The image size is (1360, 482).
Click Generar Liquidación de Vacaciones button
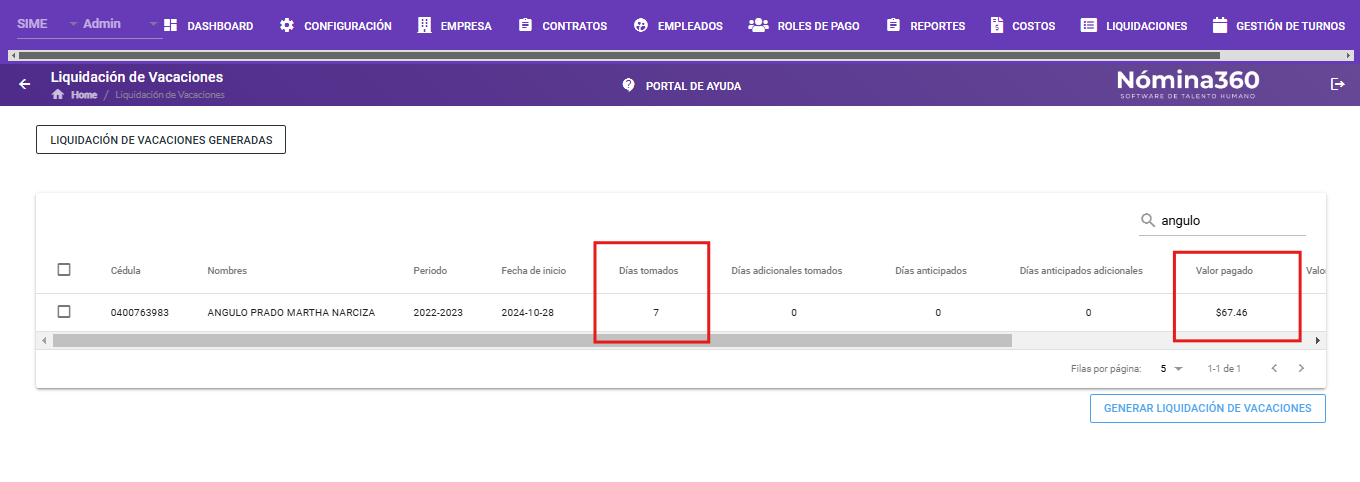coord(1207,408)
